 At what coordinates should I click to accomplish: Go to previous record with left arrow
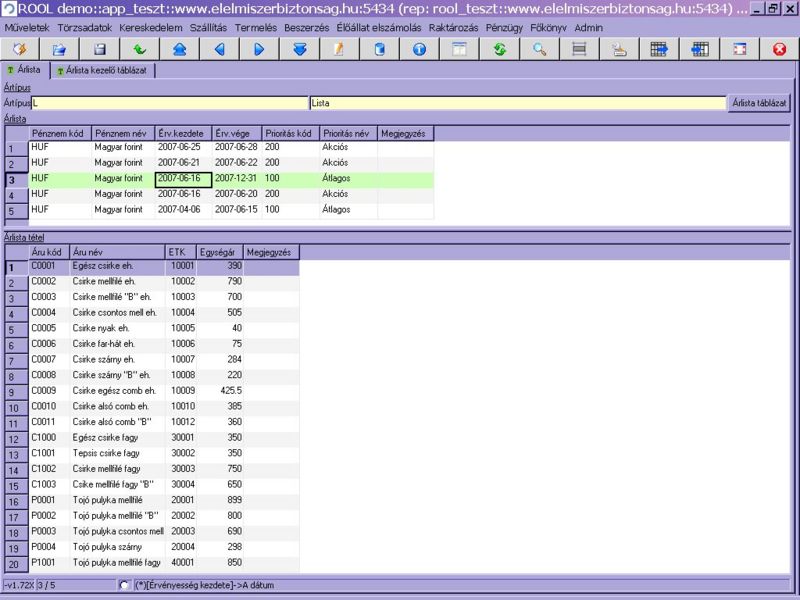pyautogui.click(x=219, y=49)
